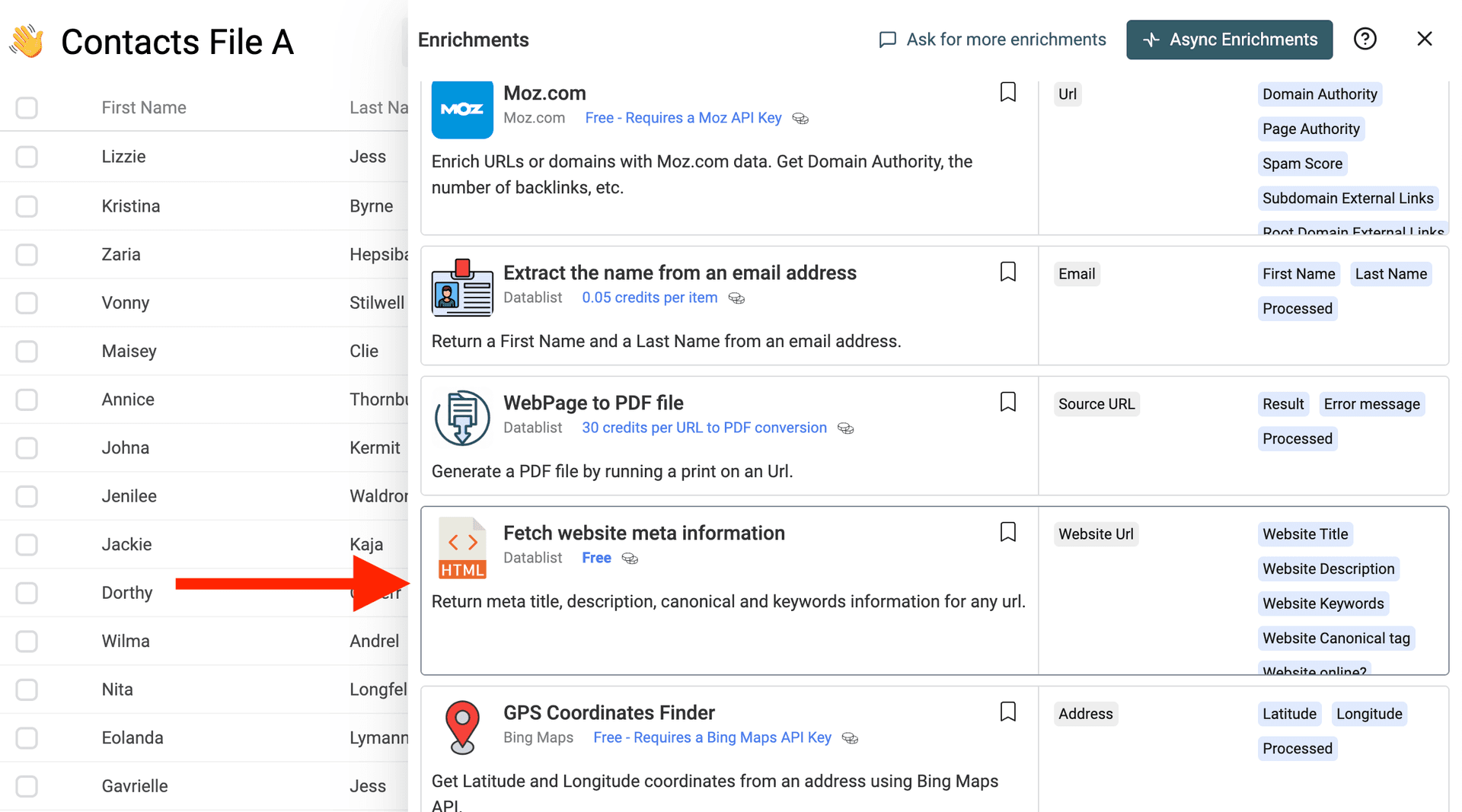Click the First Name column header

coord(144,108)
